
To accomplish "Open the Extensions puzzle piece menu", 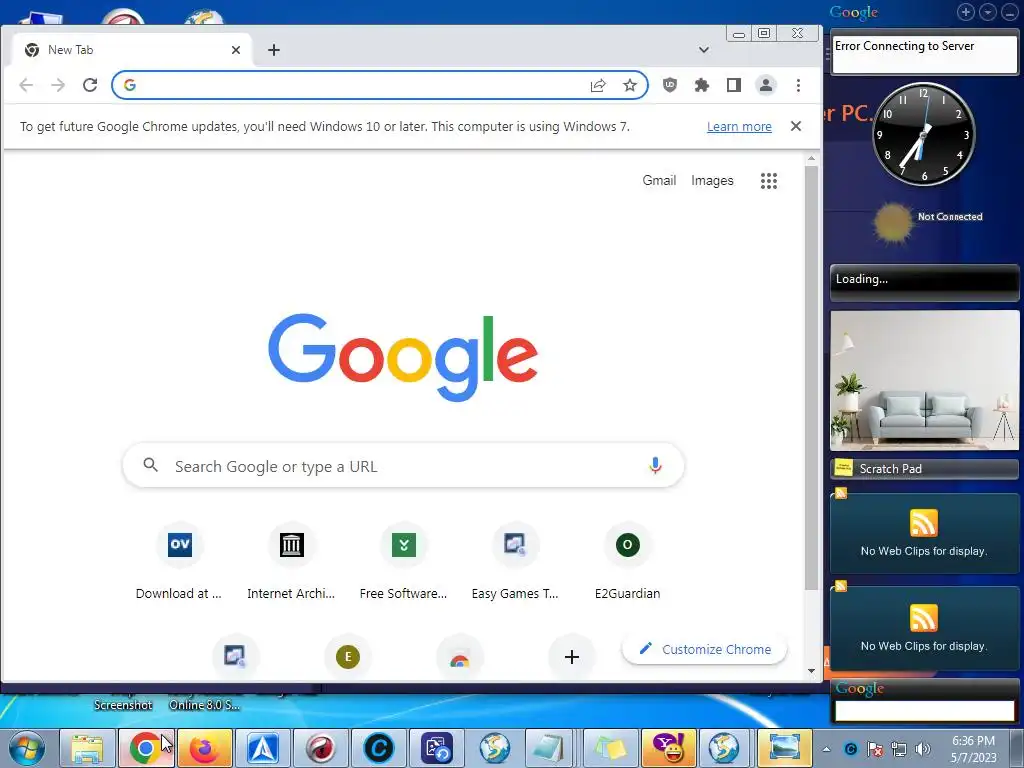I will pyautogui.click(x=702, y=85).
